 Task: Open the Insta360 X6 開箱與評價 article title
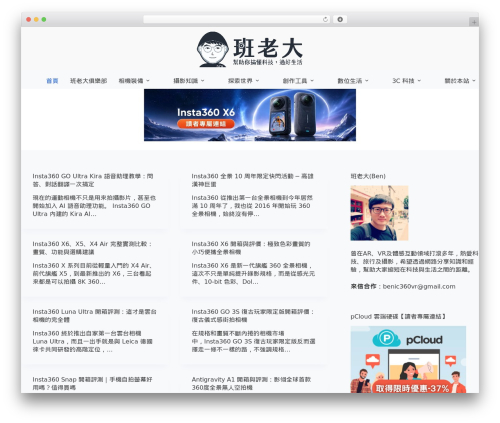click(251, 248)
